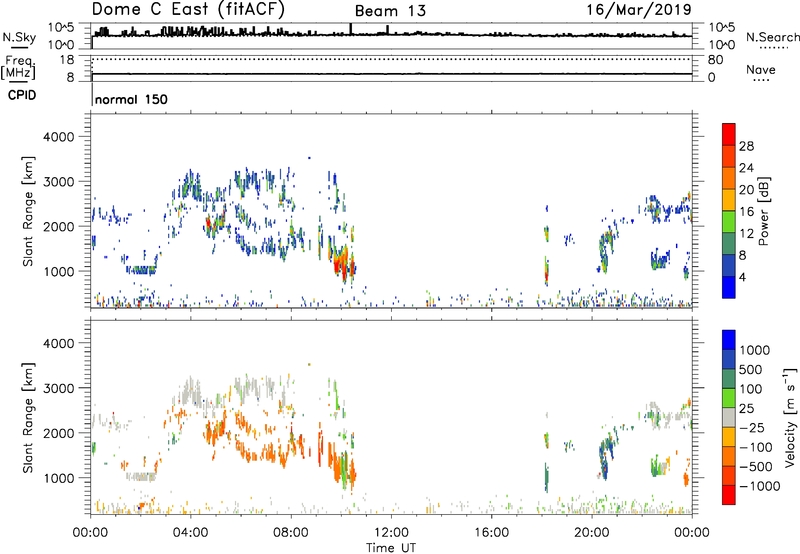Click the 'Velocity [m s-1]' color bar label
This screenshot has width=800, height=554.
(790, 417)
